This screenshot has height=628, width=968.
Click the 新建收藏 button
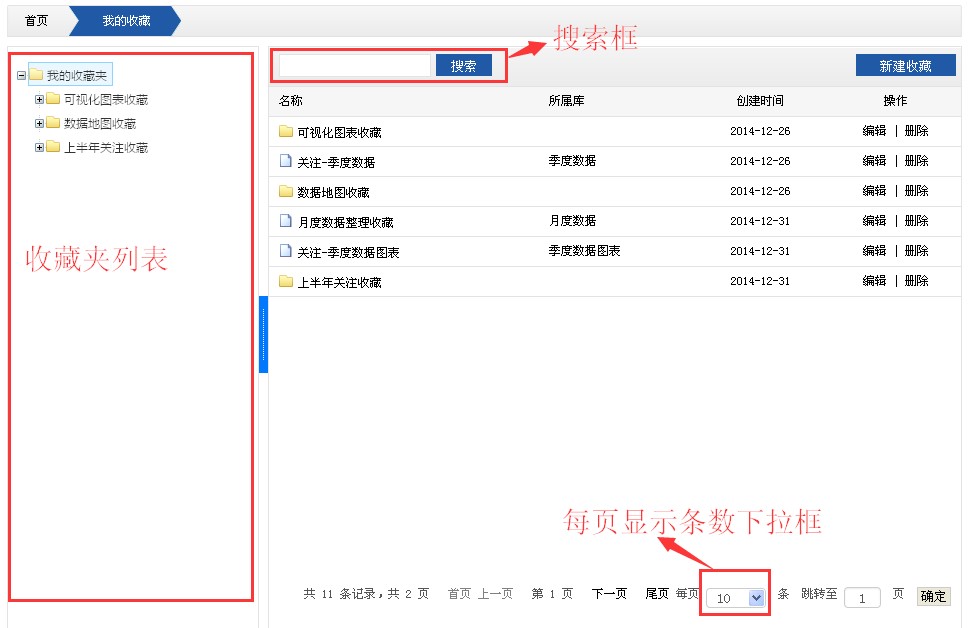point(906,65)
